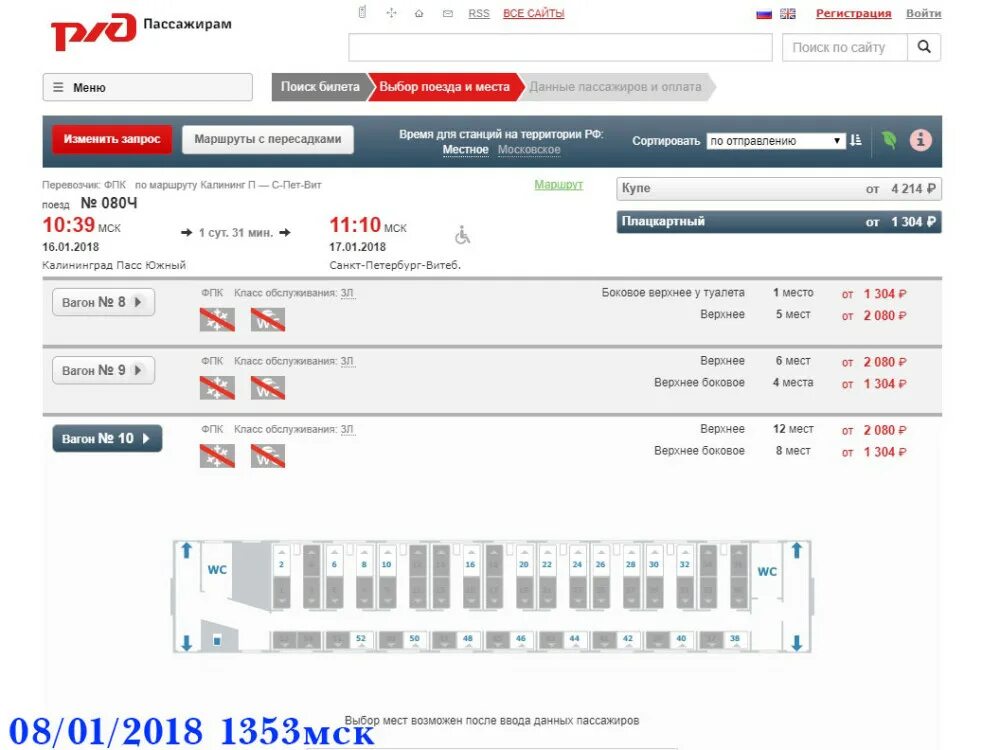
Task: Click the sitemap cross-arrows icon
Action: click(391, 13)
